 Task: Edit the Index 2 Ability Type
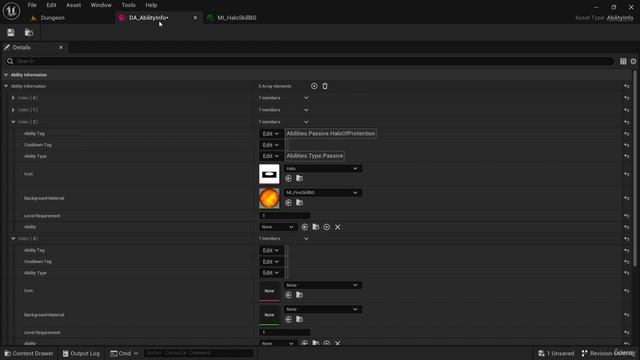pos(271,156)
